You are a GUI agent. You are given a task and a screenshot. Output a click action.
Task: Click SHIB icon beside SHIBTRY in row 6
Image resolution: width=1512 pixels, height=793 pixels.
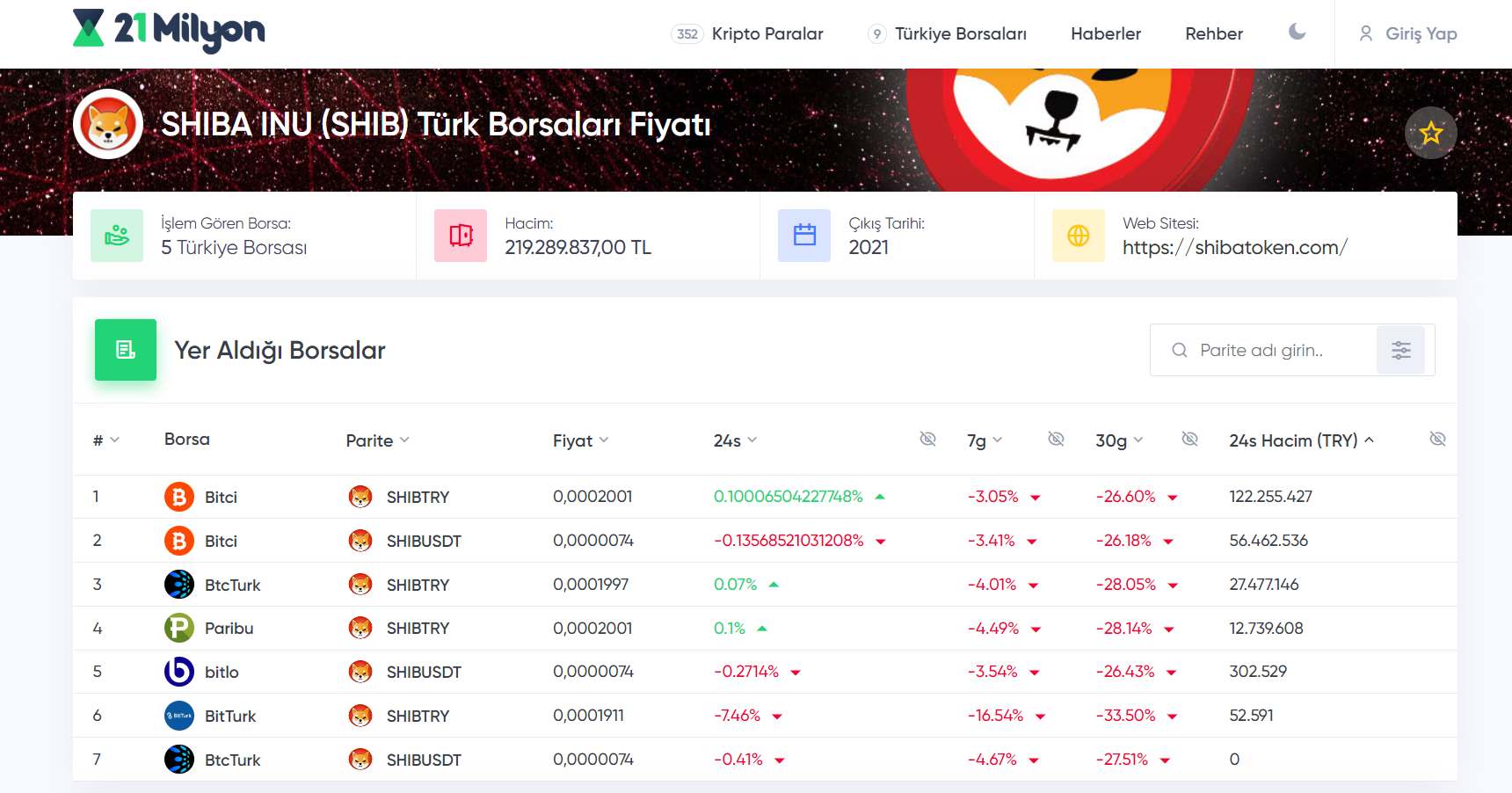coord(360,716)
